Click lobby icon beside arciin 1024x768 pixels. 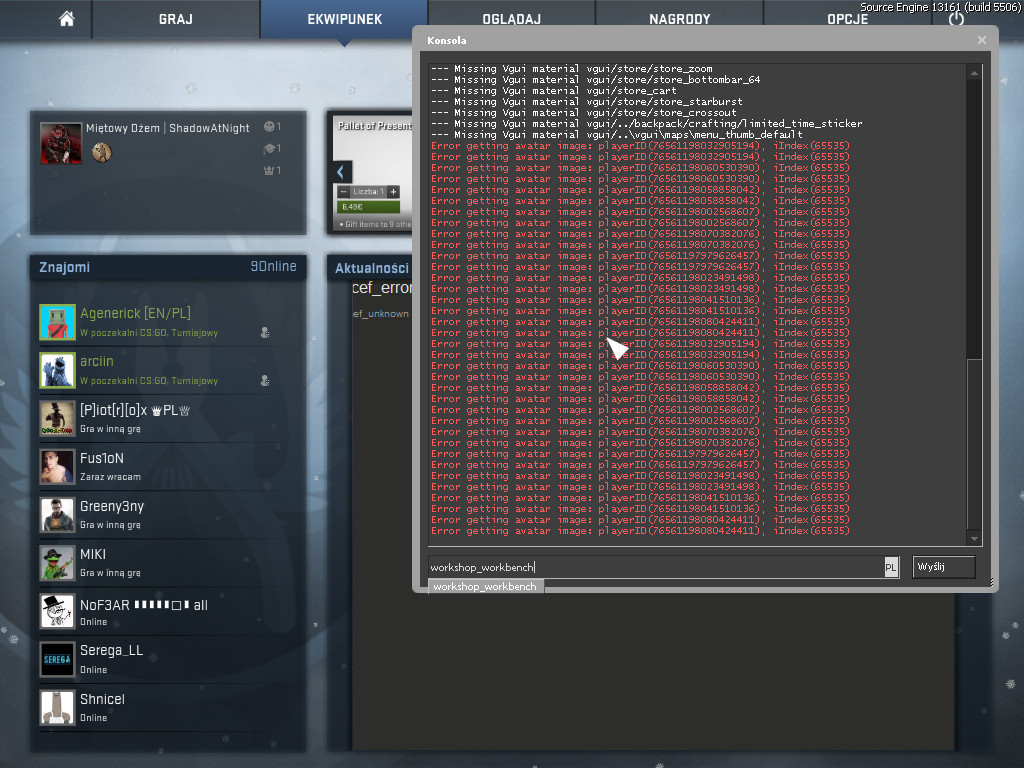(x=265, y=380)
